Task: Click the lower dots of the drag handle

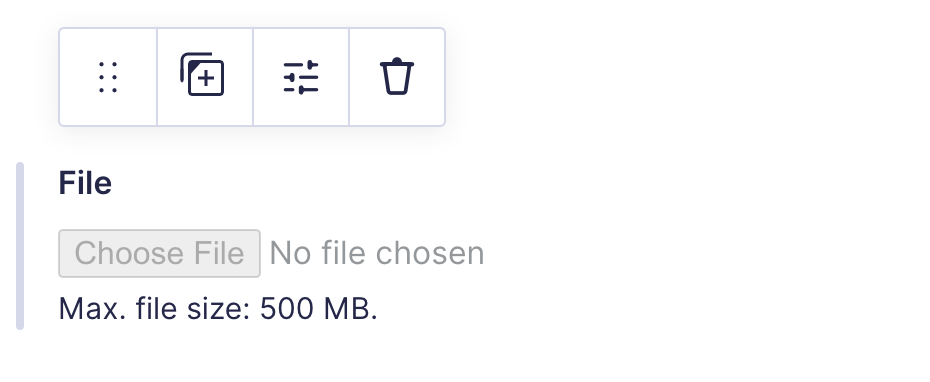Action: point(108,91)
